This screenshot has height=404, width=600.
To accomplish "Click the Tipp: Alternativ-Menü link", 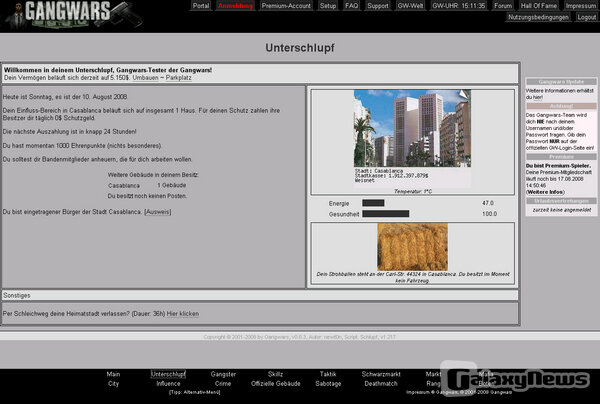I will (194, 392).
